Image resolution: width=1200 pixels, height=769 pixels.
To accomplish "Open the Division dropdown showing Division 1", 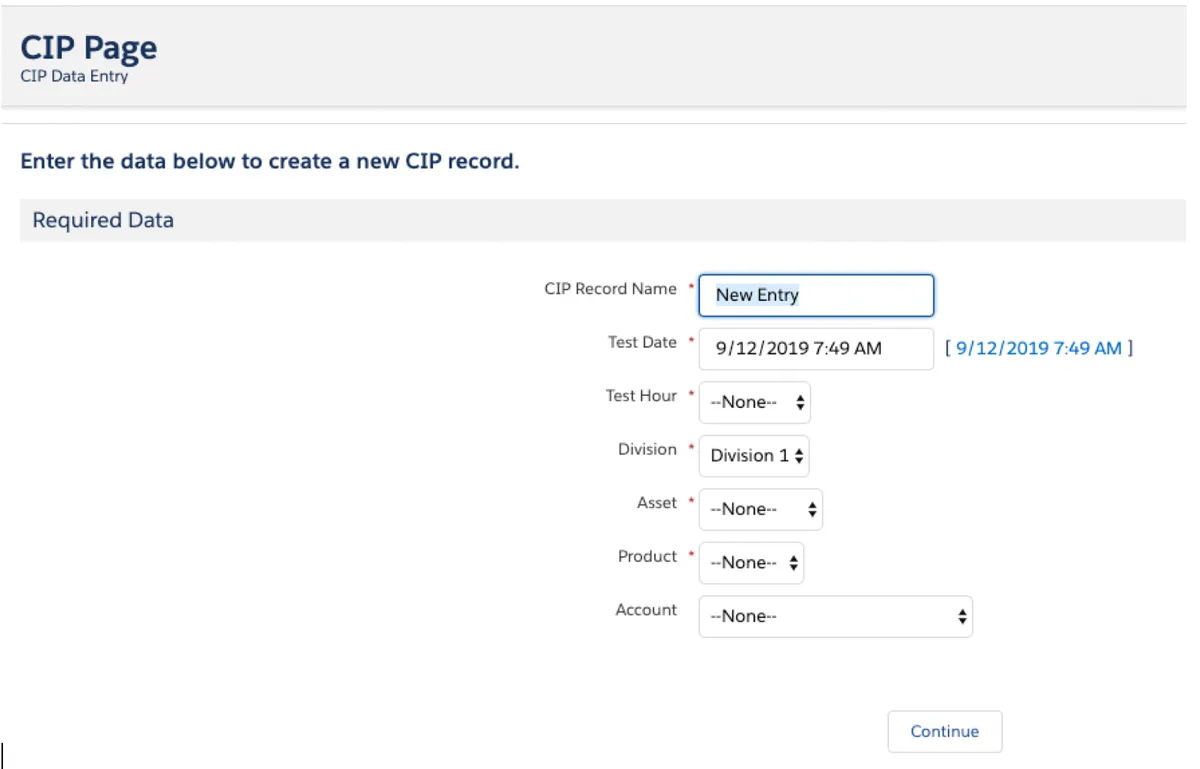I will pyautogui.click(x=754, y=455).
